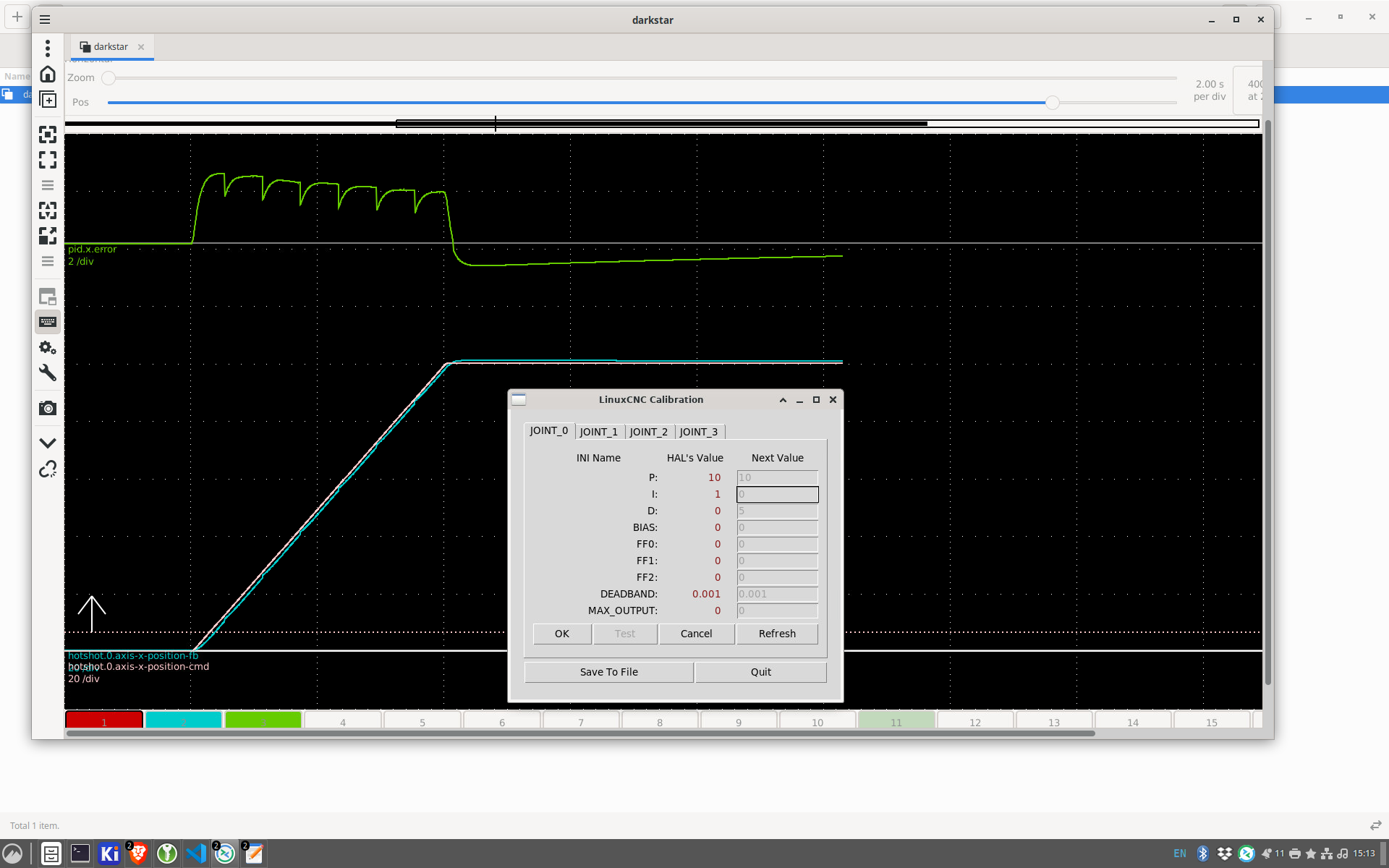Click the FF0 next value field

[x=778, y=544]
